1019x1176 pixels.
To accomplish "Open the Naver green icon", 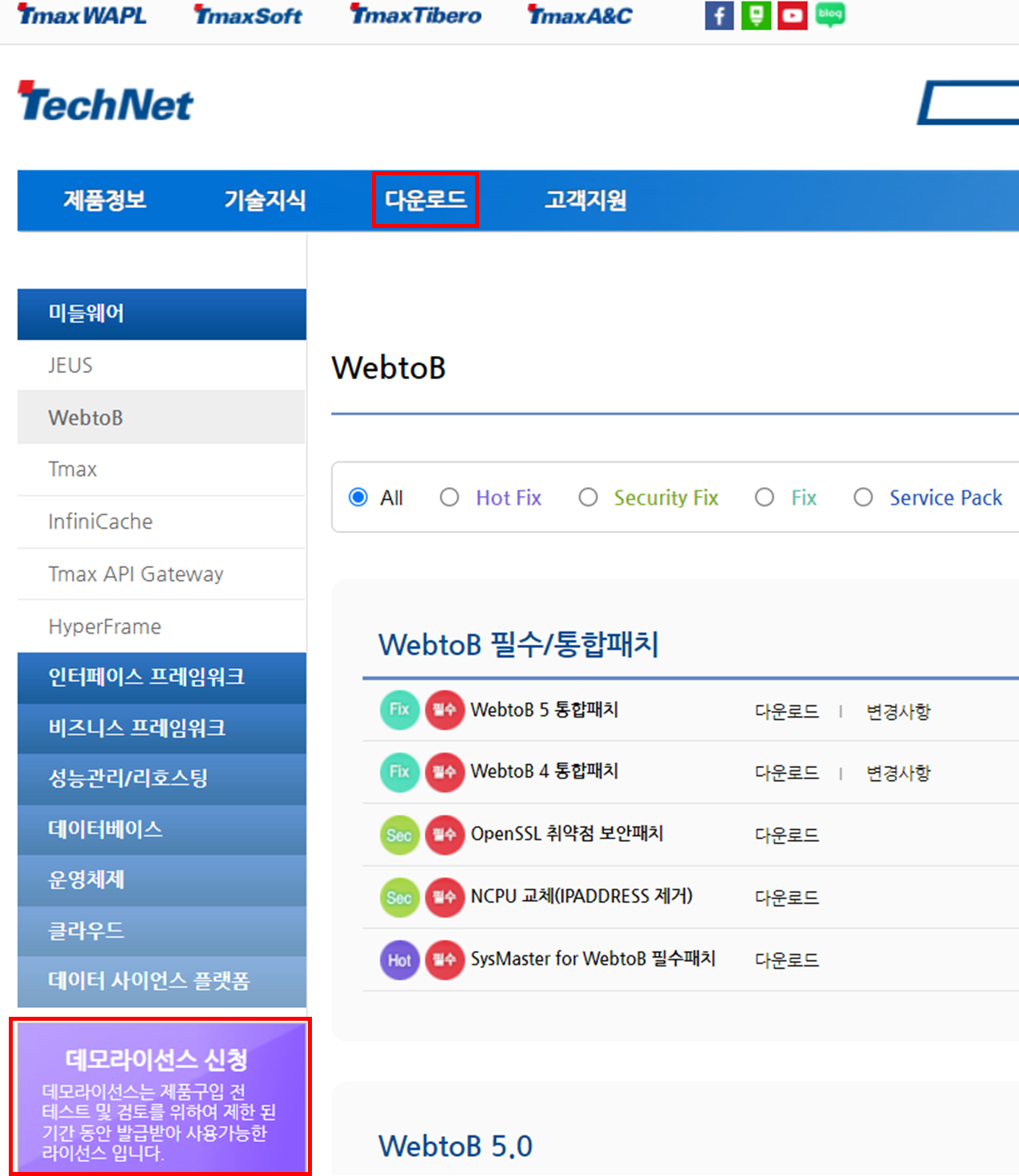I will [755, 15].
